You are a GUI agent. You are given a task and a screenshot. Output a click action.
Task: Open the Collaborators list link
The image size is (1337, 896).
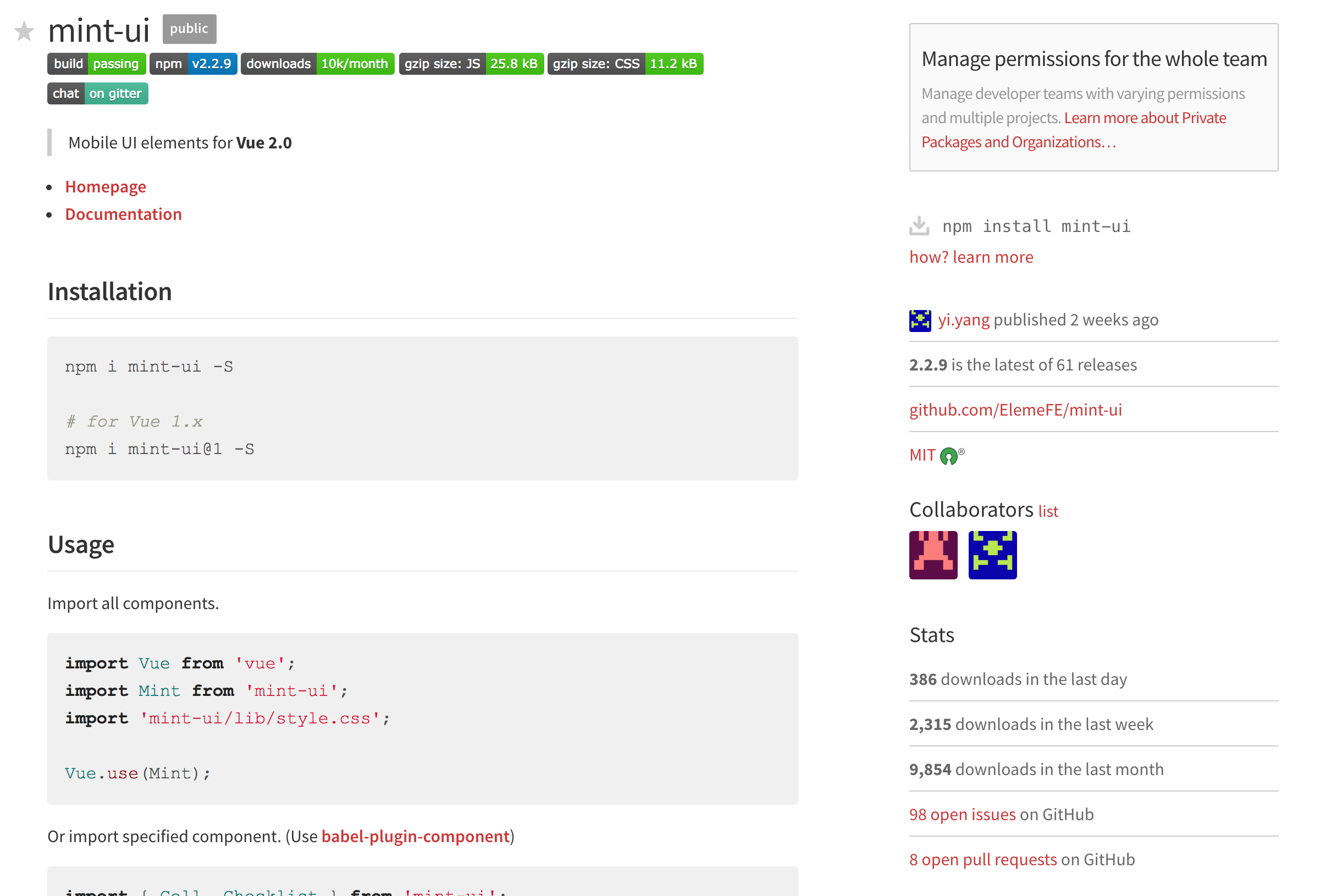tap(1048, 511)
